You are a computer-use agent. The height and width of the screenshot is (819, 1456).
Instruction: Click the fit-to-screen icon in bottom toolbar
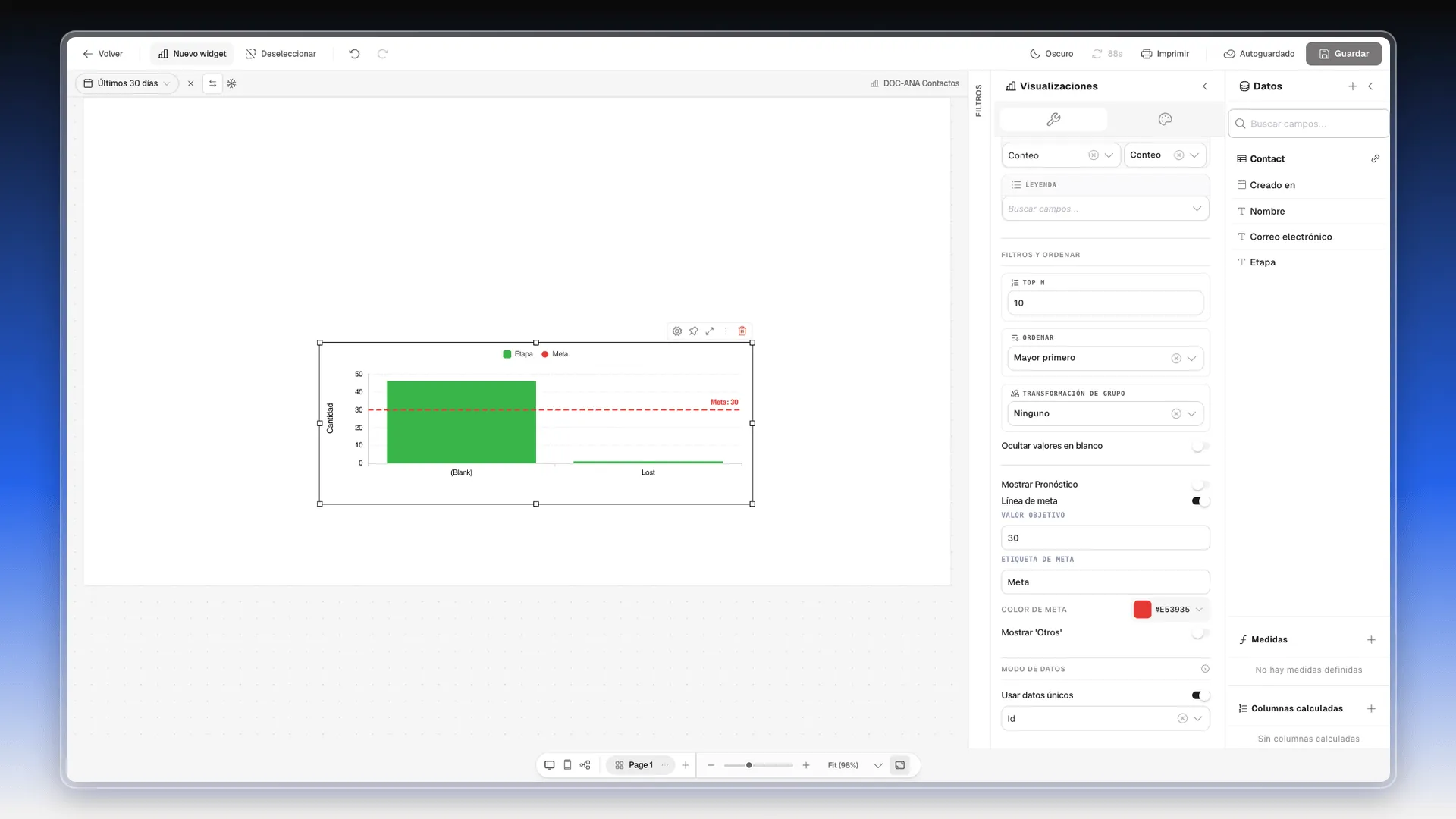tap(900, 765)
